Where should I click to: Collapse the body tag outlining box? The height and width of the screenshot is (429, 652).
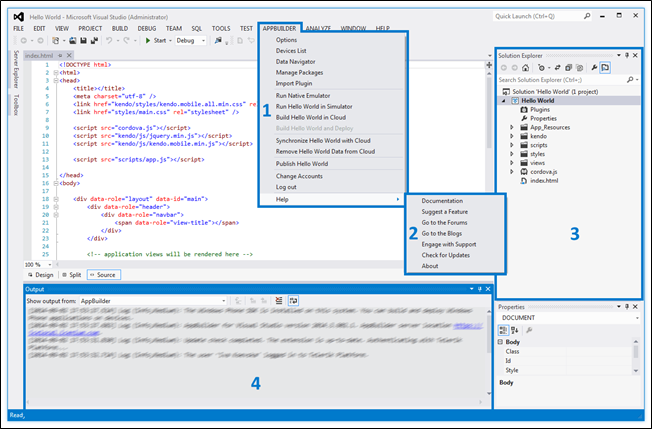tap(56, 183)
